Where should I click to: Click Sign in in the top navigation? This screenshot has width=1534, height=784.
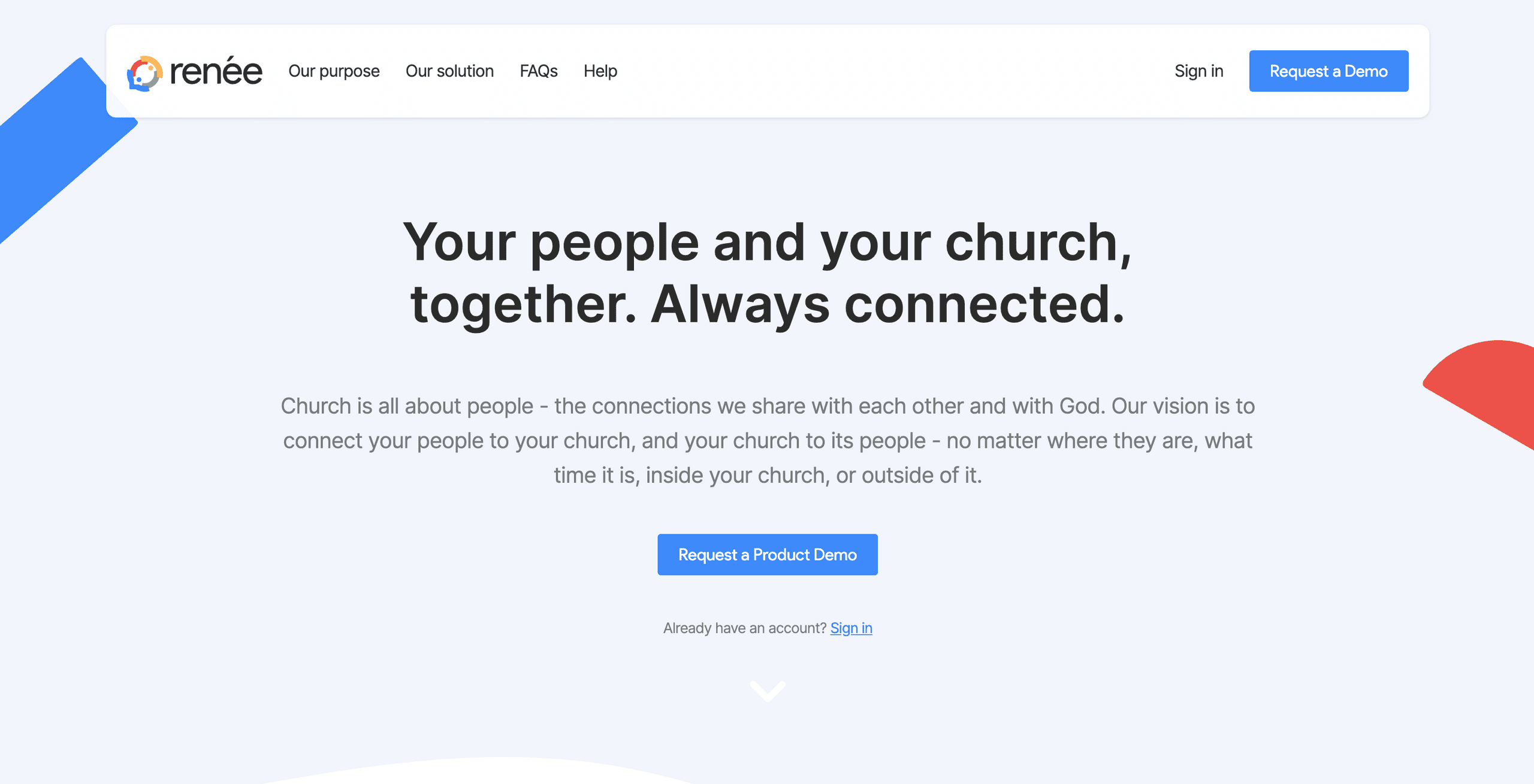click(x=1198, y=71)
